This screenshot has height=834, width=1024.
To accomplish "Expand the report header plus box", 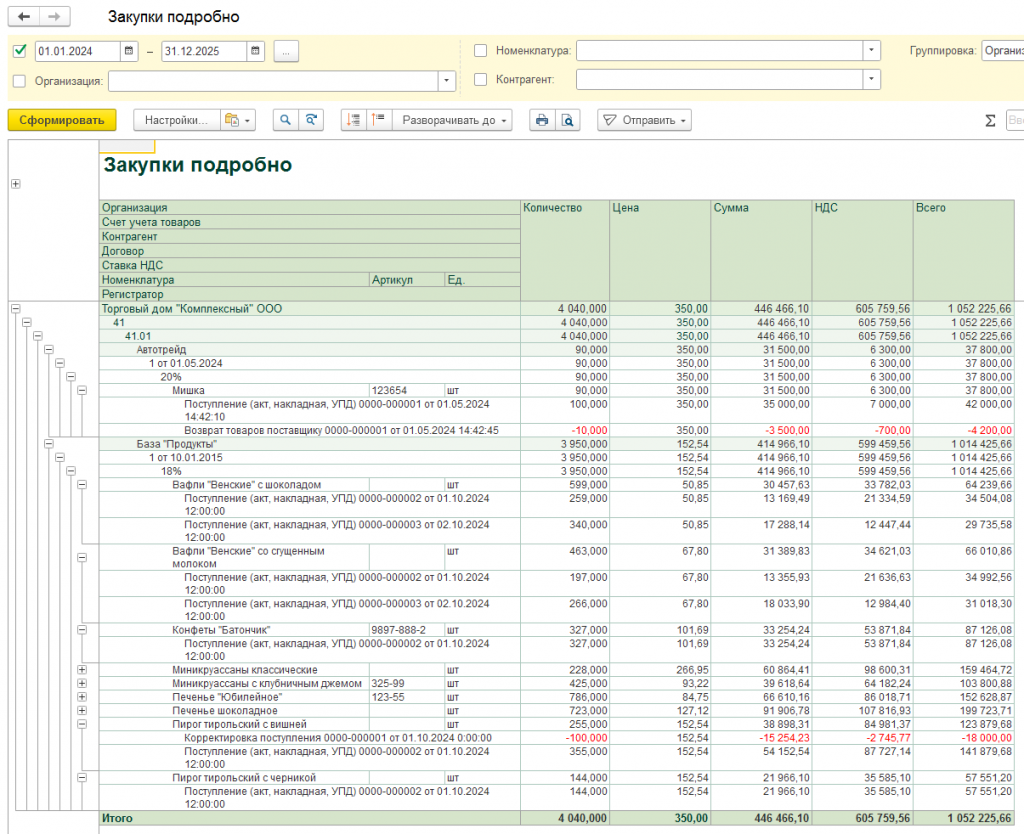I will 16,184.
